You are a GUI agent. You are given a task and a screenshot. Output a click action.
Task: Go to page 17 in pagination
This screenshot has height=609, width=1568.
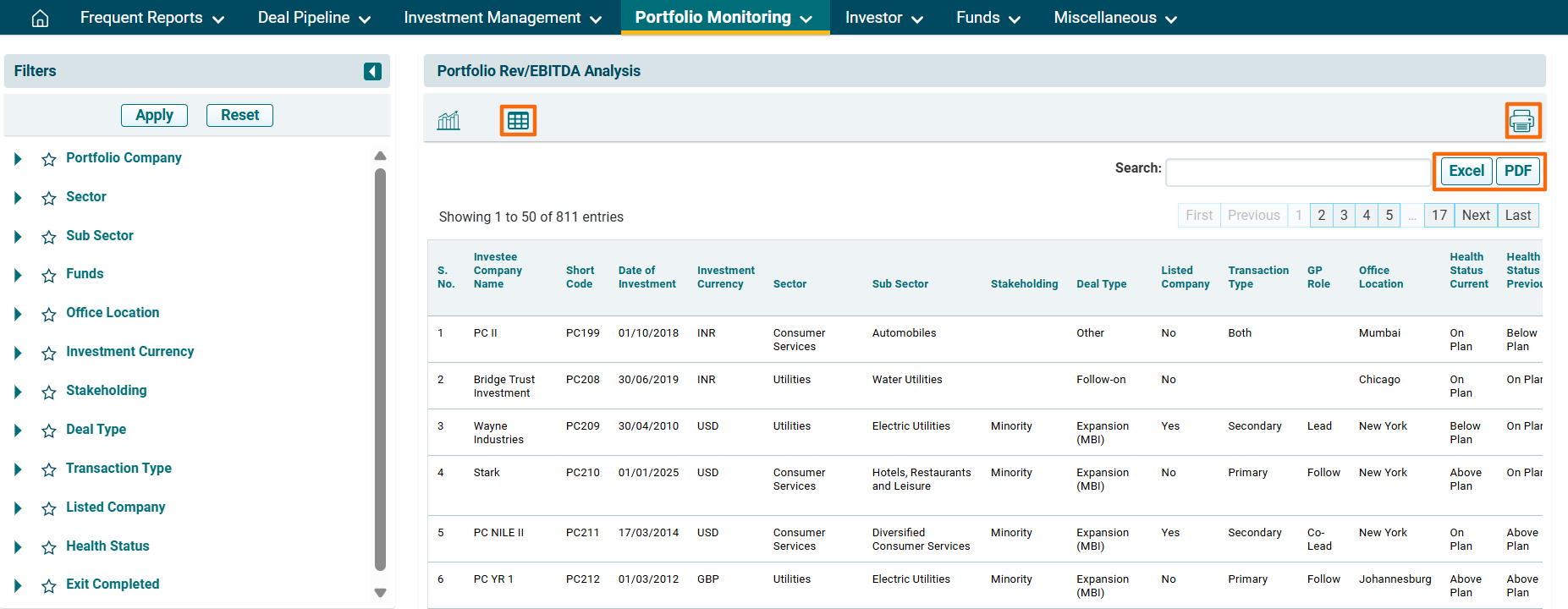[x=1439, y=216]
